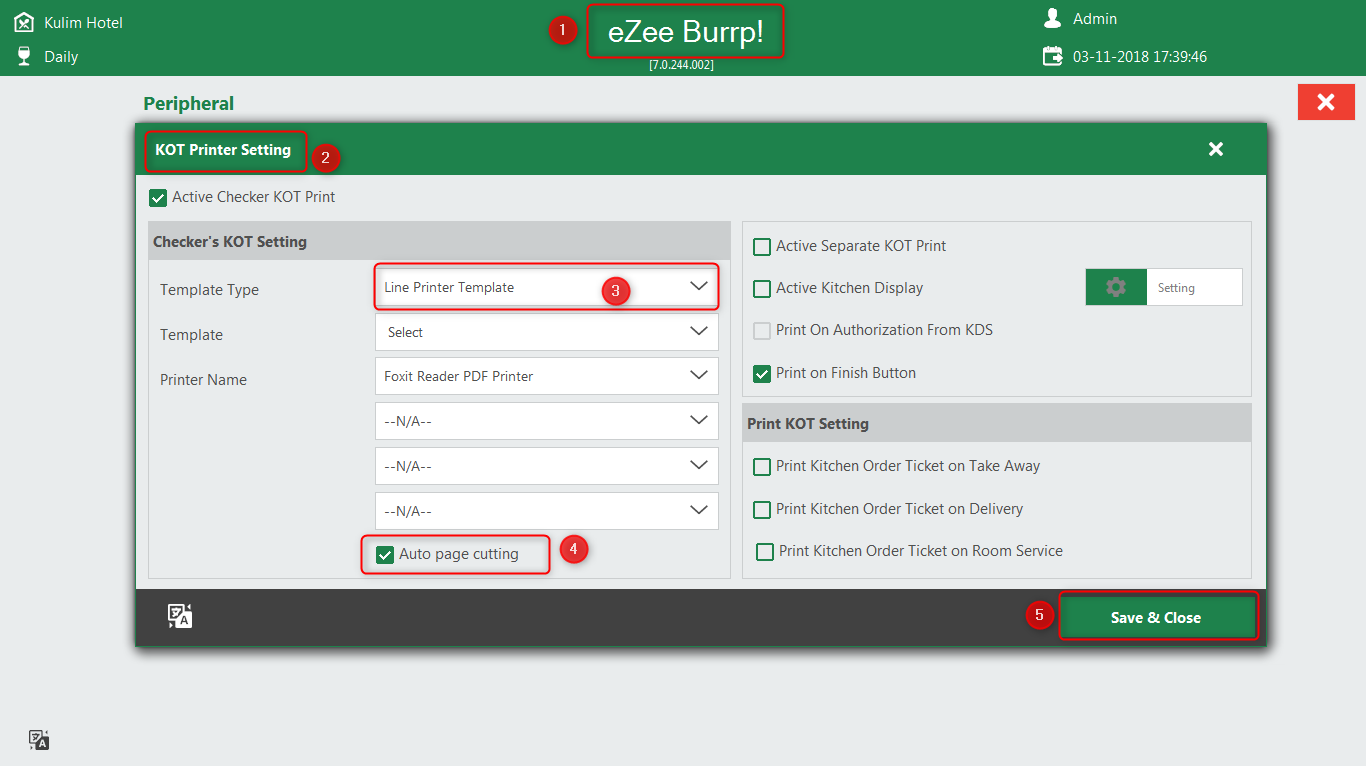Screen dimensions: 1366x766
Task: Open the third Printer Name dropdown --N/A--
Action: pos(547,466)
